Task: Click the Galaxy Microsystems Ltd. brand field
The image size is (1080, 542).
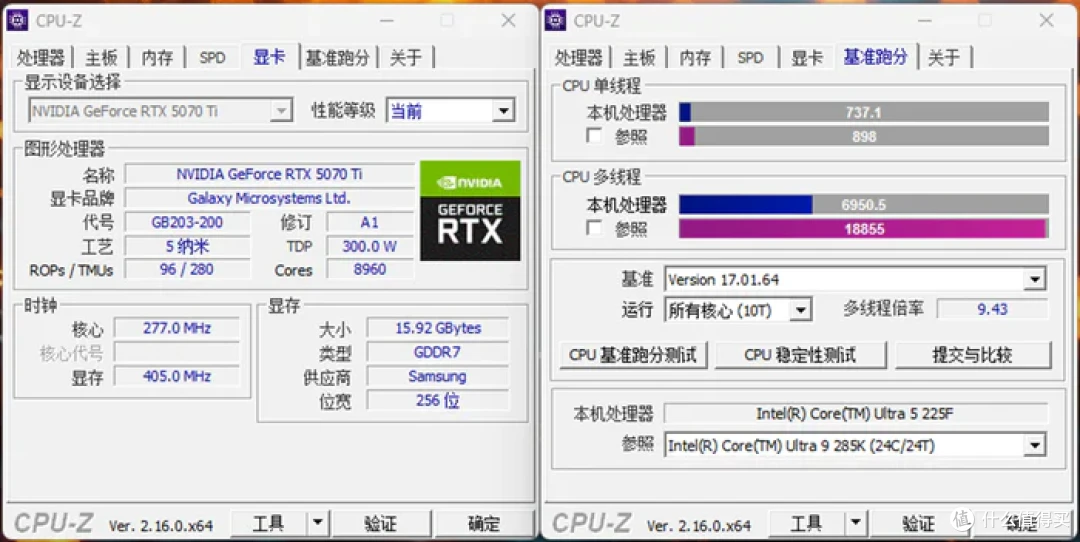Action: [269, 198]
